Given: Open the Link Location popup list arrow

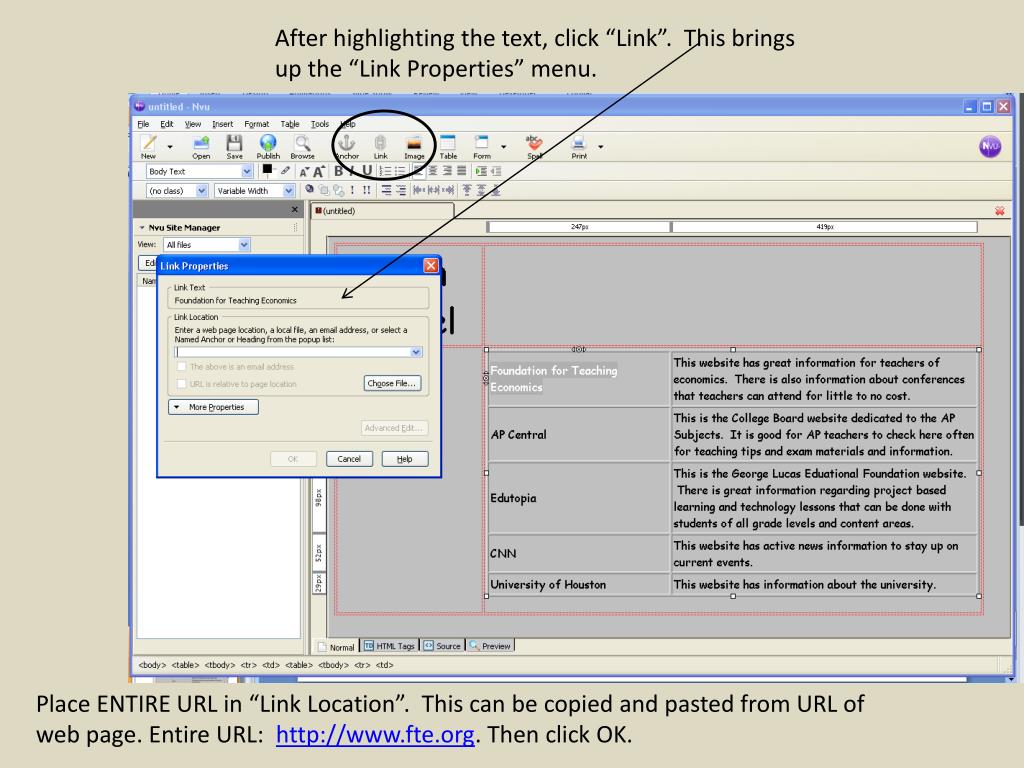Looking at the screenshot, I should pyautogui.click(x=416, y=352).
